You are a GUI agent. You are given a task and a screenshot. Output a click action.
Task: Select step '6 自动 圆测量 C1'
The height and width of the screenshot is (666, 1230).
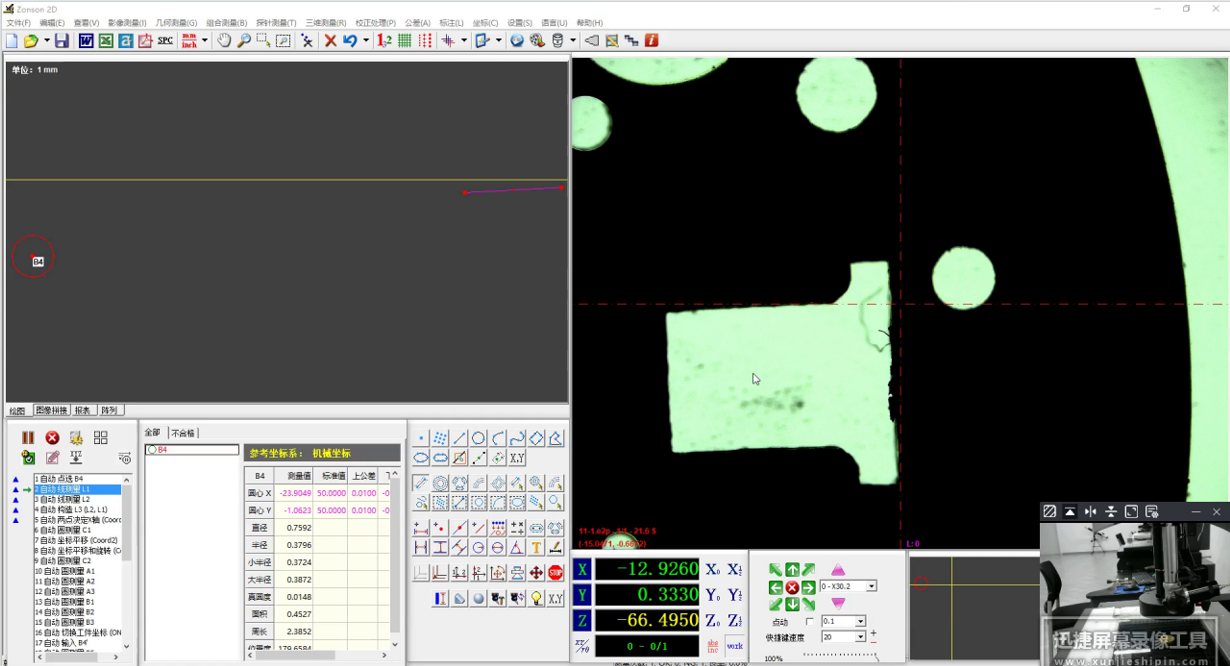click(x=77, y=530)
